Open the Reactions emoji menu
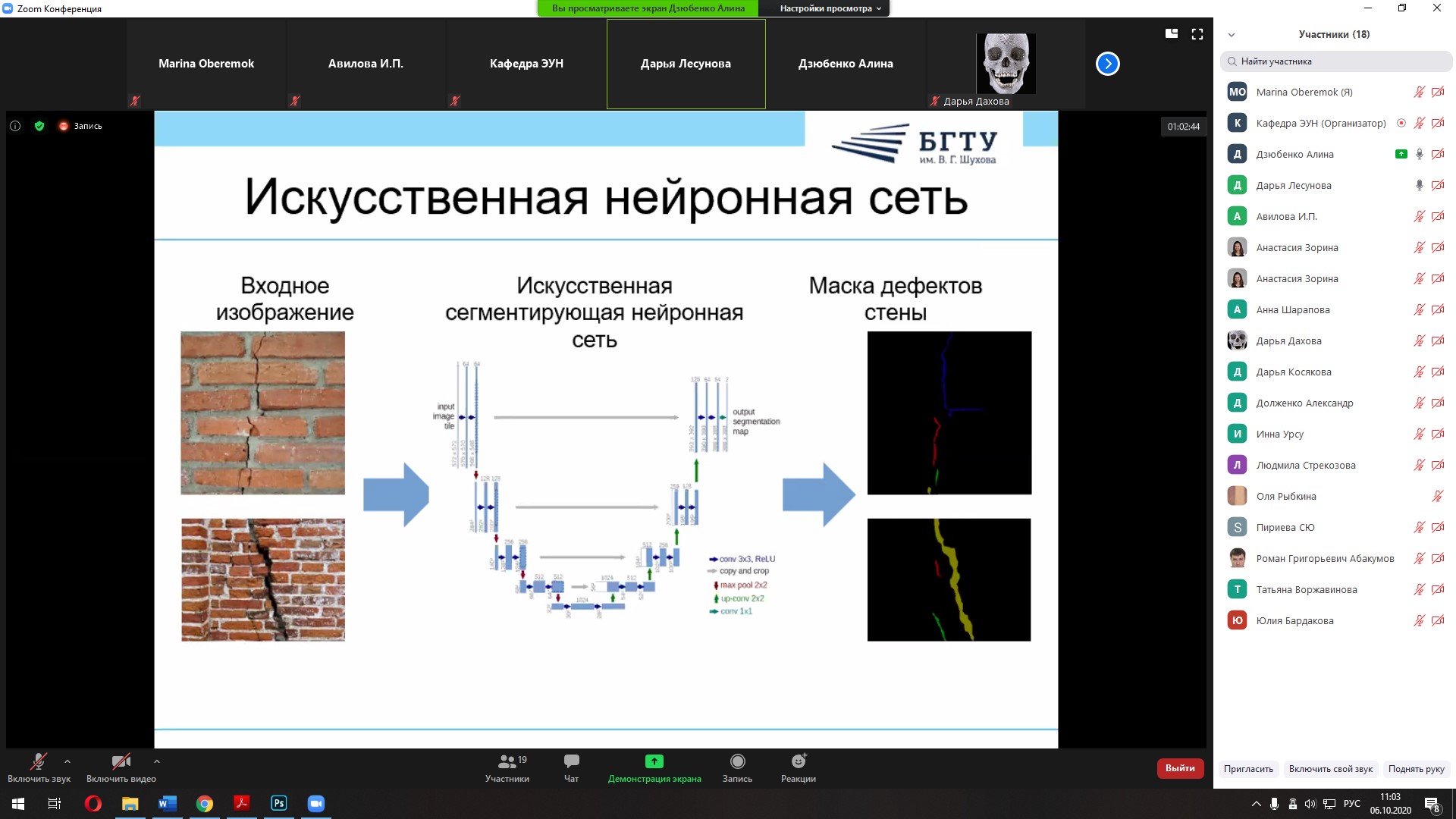 coord(799,767)
